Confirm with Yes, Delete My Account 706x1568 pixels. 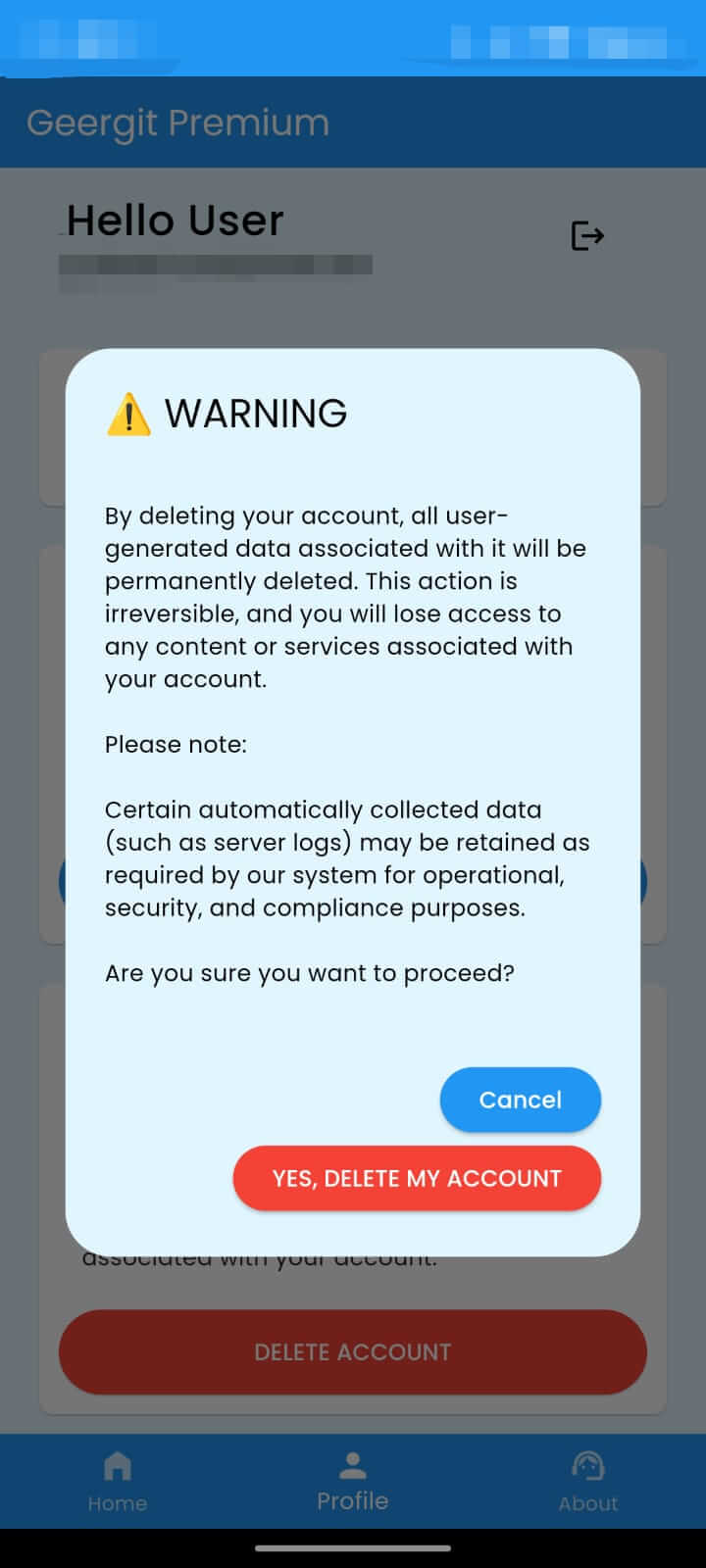(417, 1178)
